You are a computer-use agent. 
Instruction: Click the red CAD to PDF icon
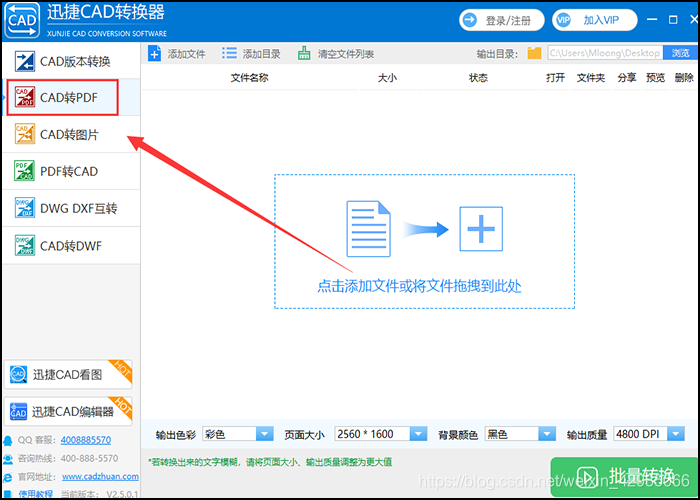25,97
